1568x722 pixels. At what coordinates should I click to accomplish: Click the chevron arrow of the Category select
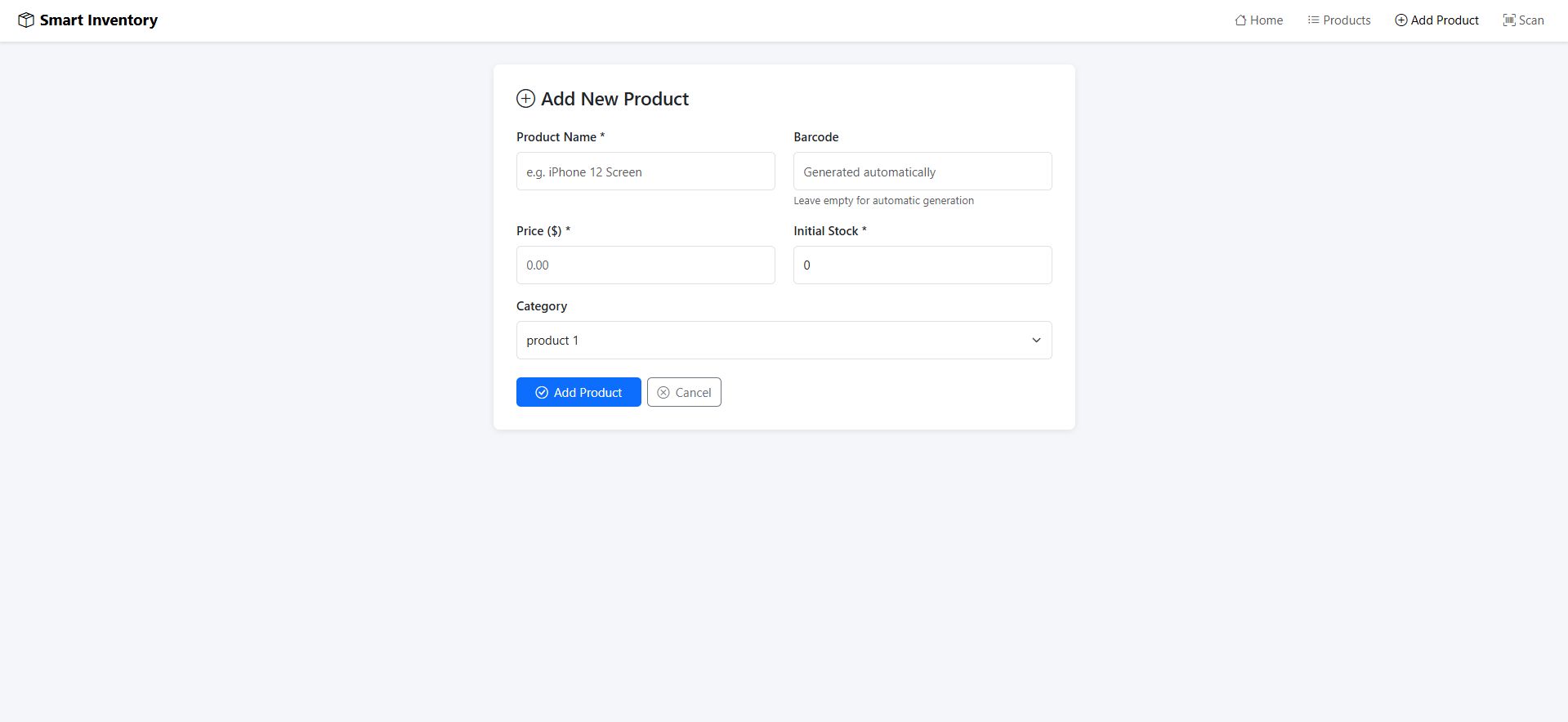point(1036,341)
